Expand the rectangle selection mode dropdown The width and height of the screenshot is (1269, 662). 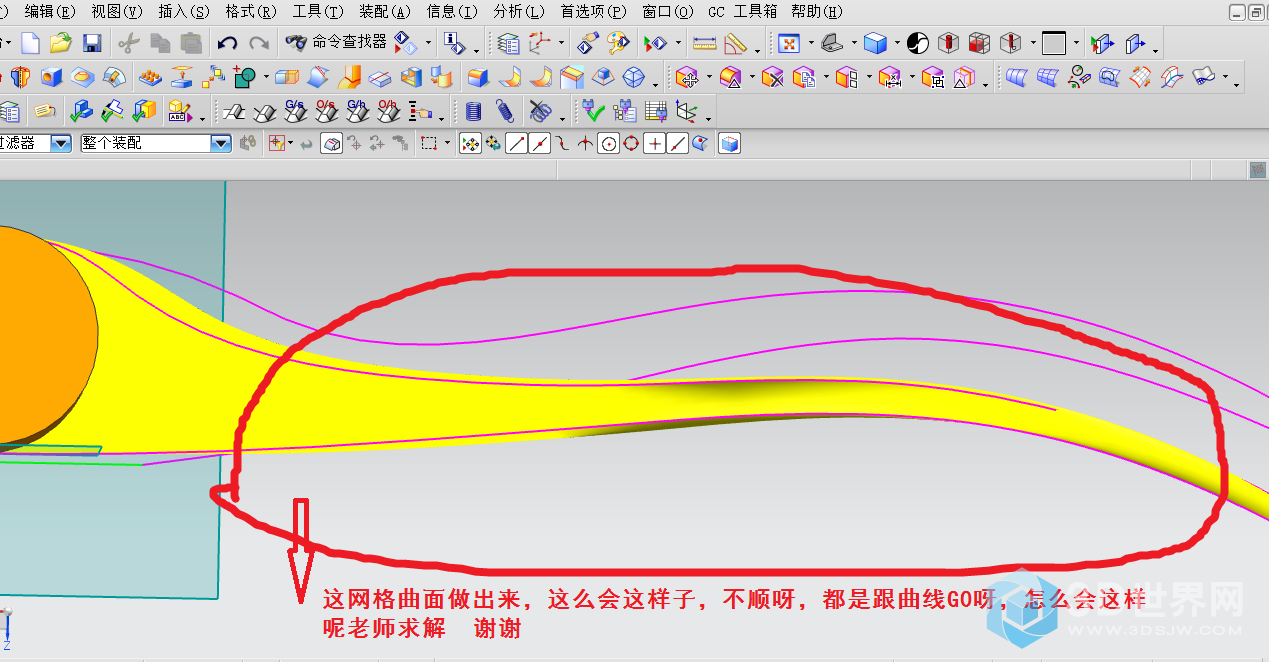click(448, 143)
